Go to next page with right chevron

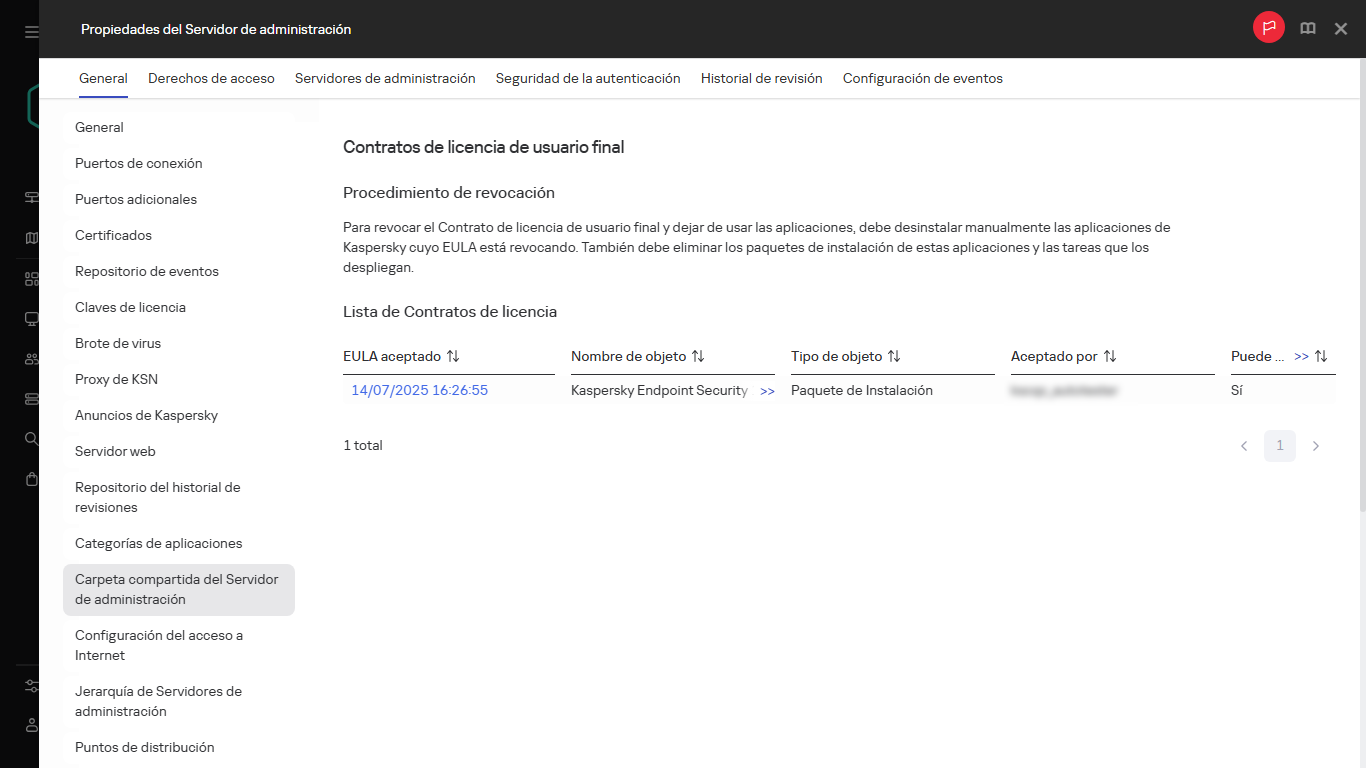pos(1316,446)
